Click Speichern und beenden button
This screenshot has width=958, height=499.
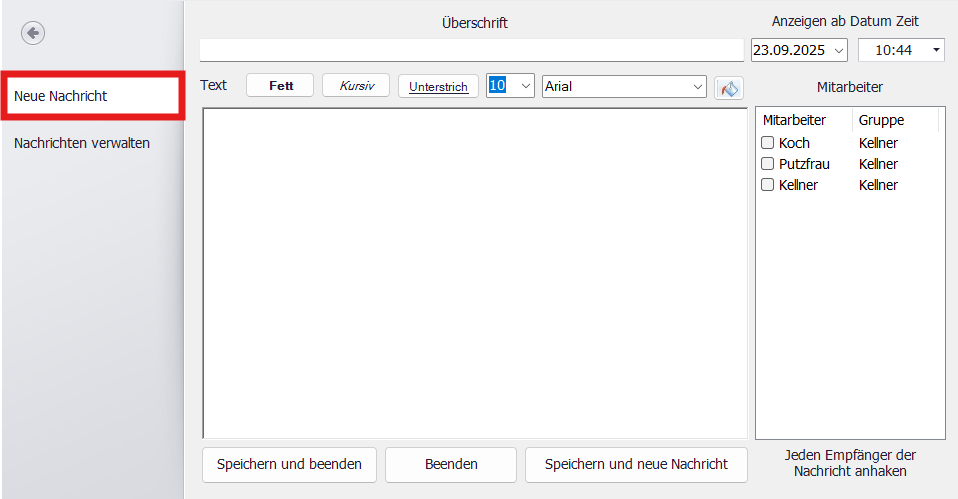coord(290,465)
